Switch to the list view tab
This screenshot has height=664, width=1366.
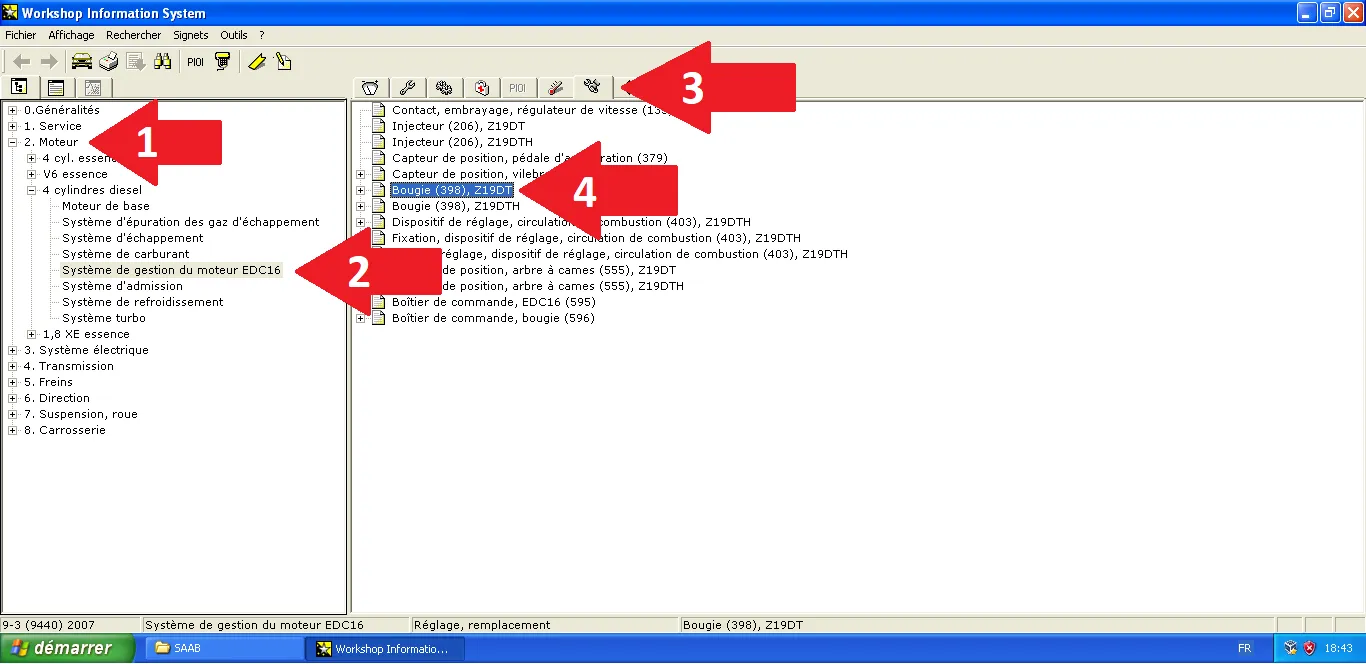[x=55, y=87]
